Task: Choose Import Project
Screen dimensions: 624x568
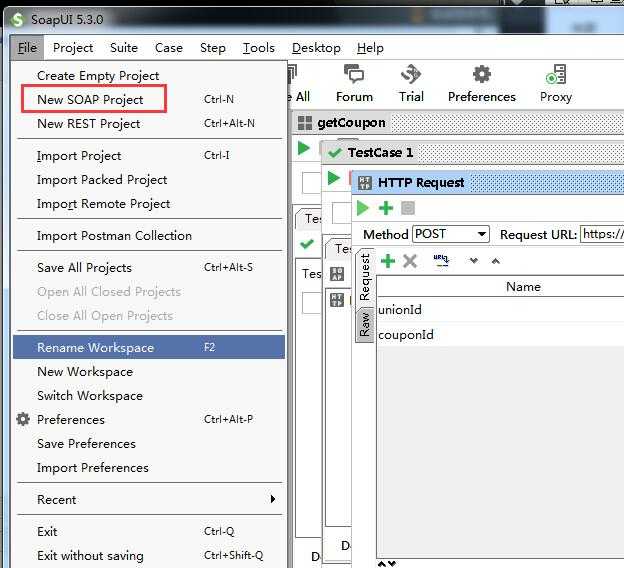Action: (x=149, y=156)
